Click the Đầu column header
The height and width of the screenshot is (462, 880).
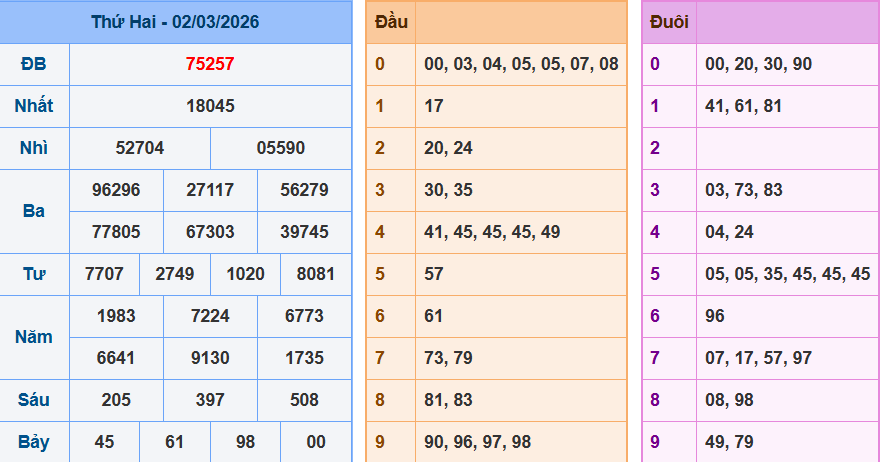390,22
